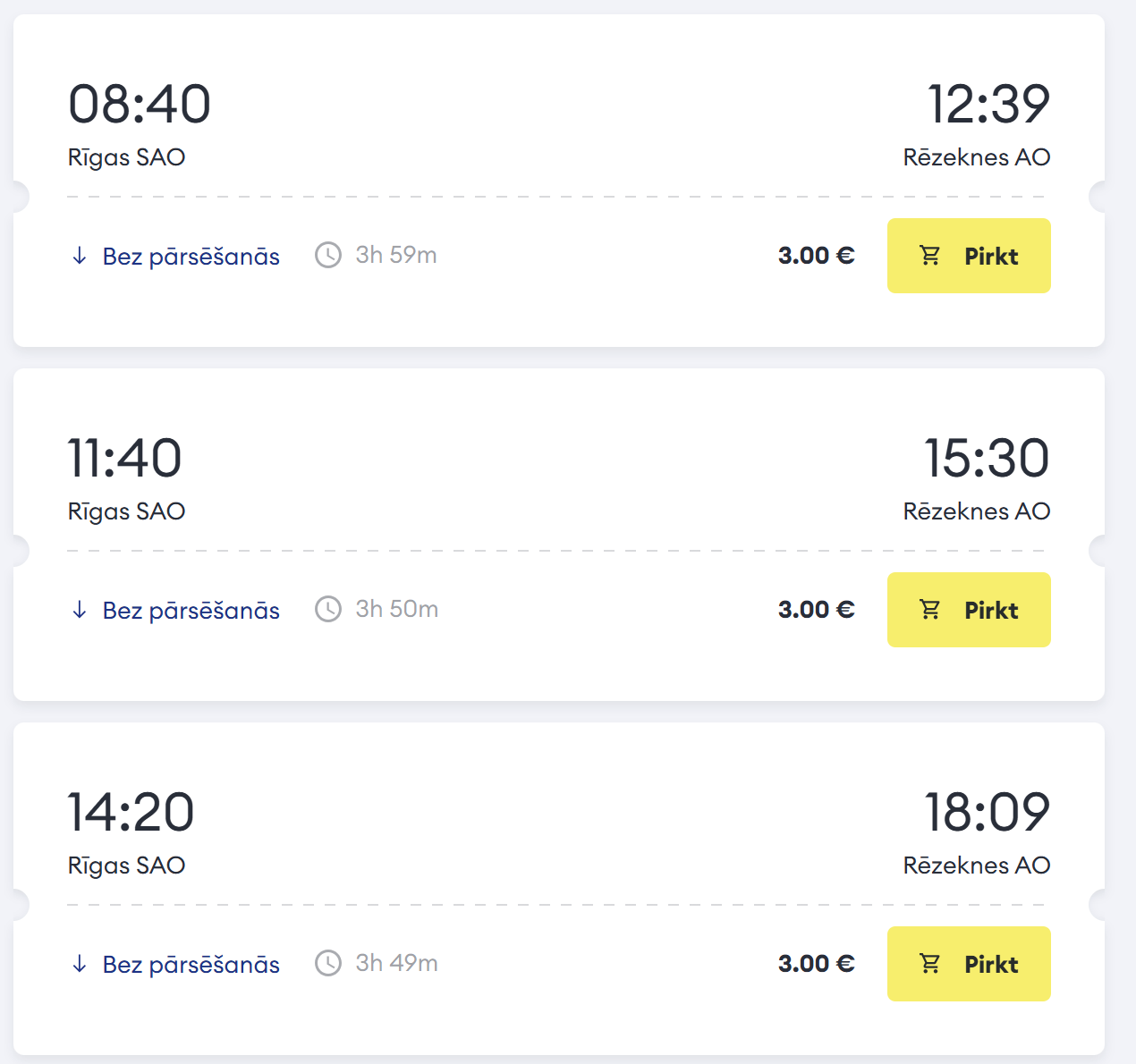Click the cart icon for the 11:40 trip
Viewport: 1136px width, 1064px height.
930,610
